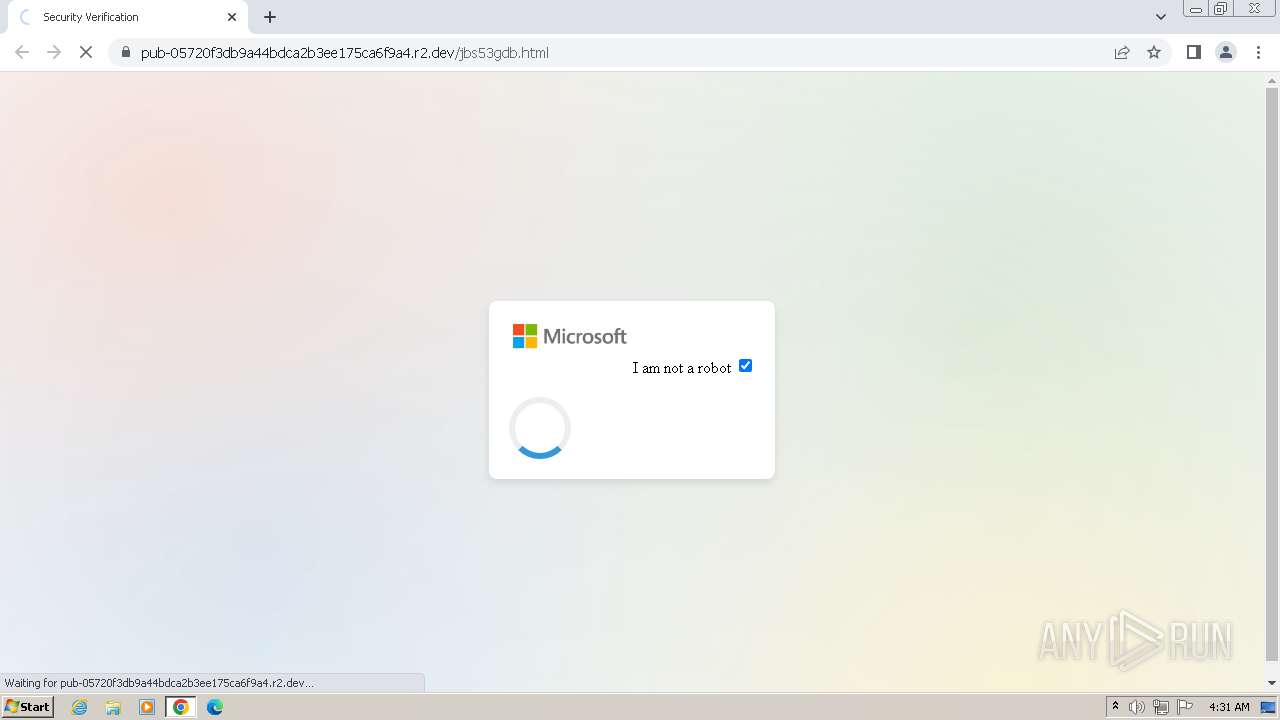Open Windows Media Player from taskbar

[x=147, y=707]
